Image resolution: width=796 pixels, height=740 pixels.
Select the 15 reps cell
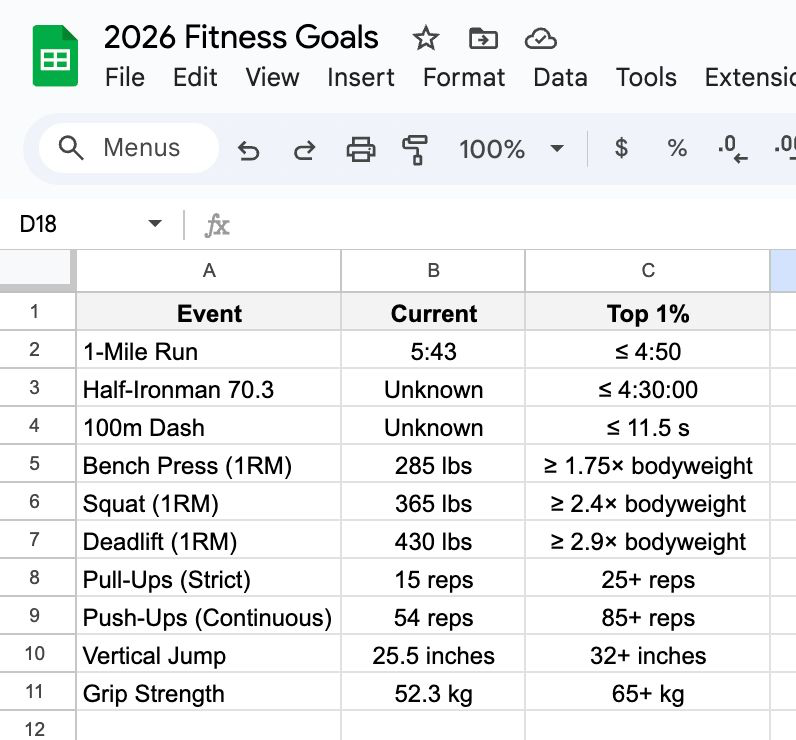(433, 578)
